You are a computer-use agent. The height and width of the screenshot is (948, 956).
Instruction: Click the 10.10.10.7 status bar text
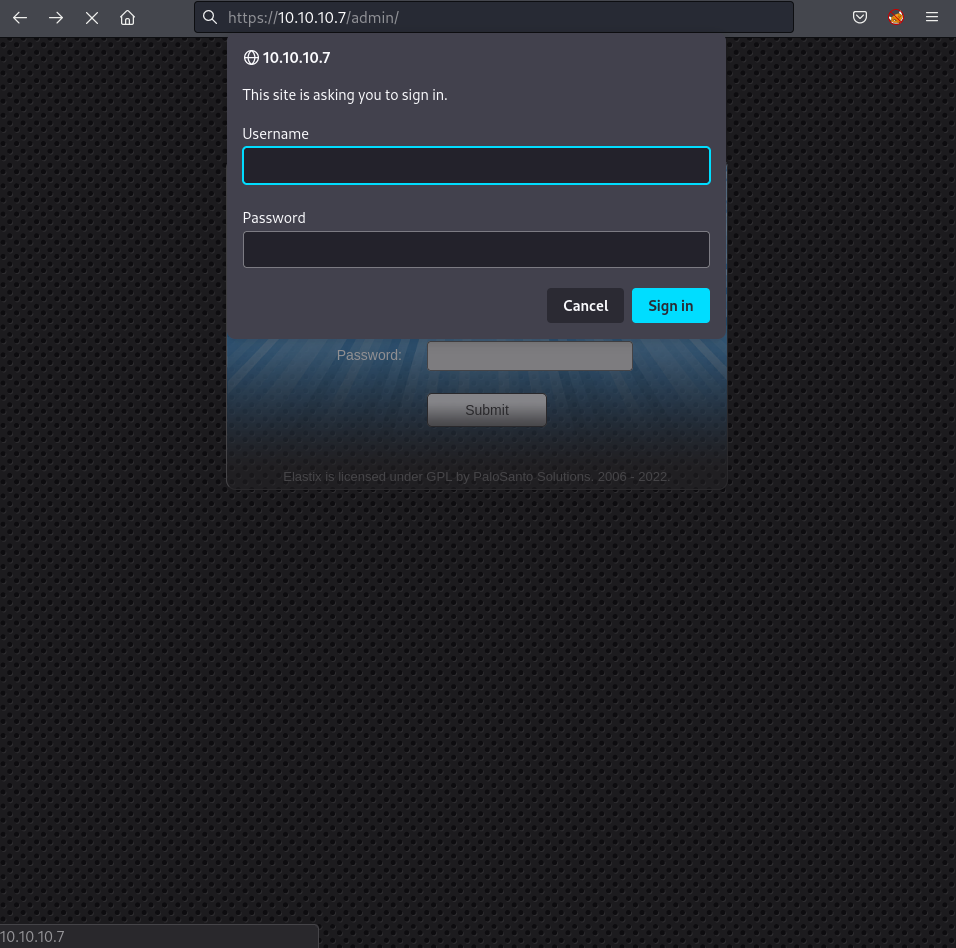pyautogui.click(x=33, y=937)
